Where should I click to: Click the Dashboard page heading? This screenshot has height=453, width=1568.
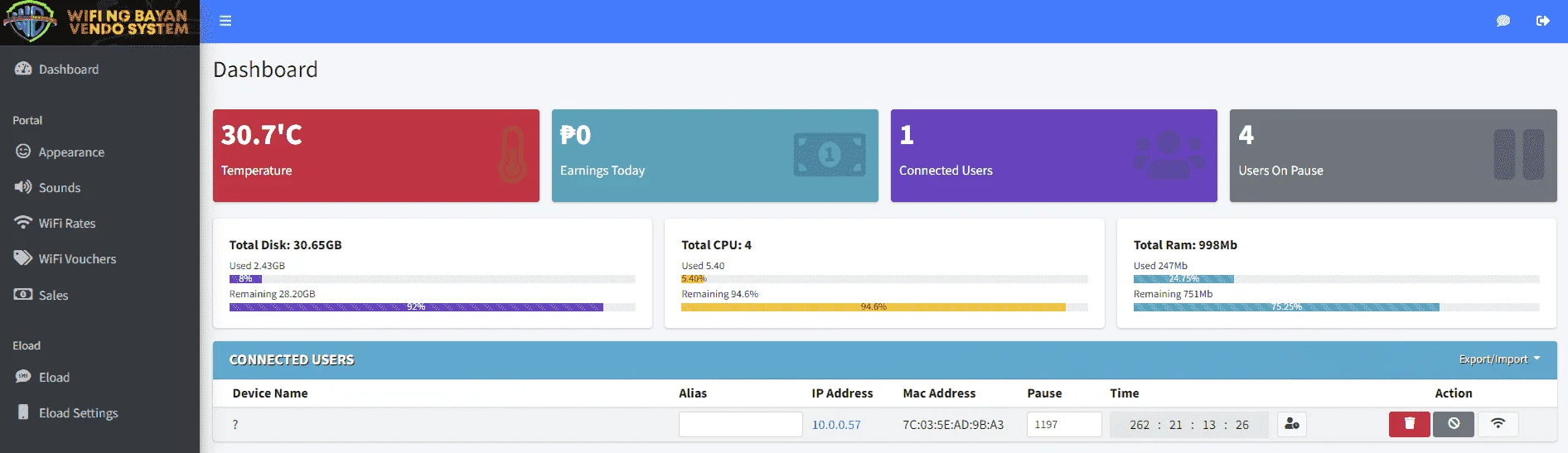[265, 70]
